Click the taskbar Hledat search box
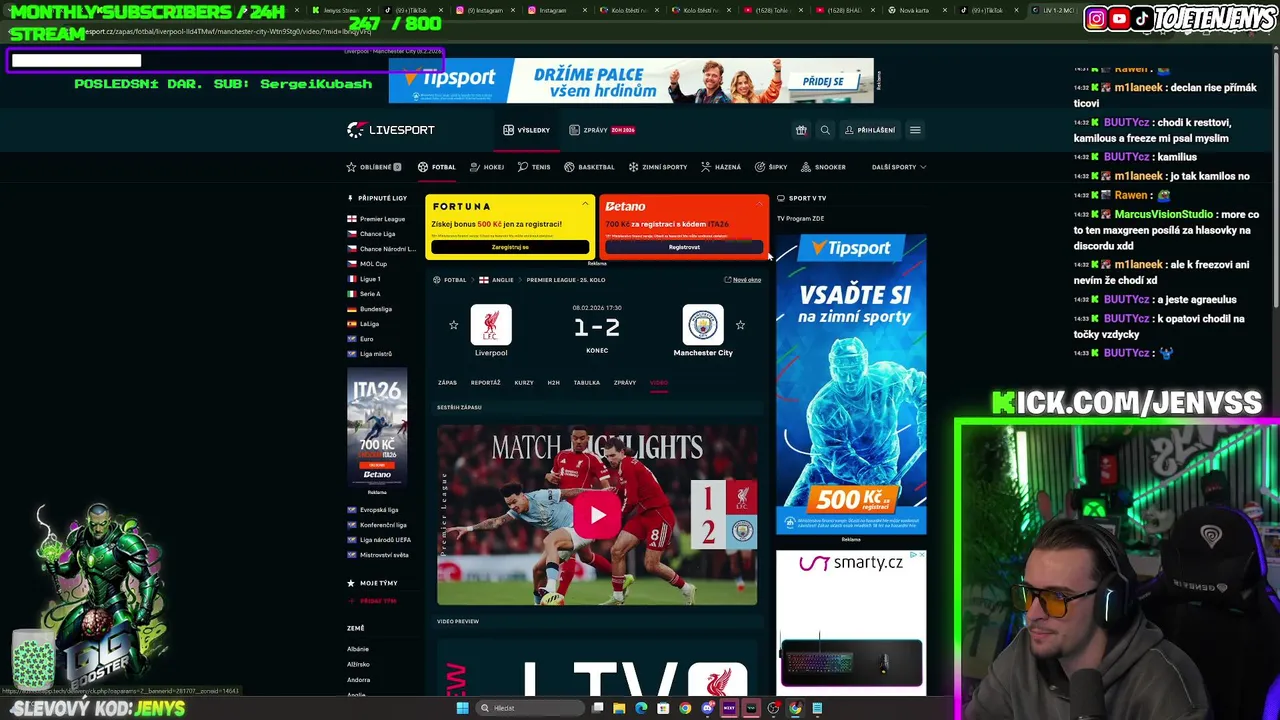The height and width of the screenshot is (720, 1280). click(x=528, y=708)
